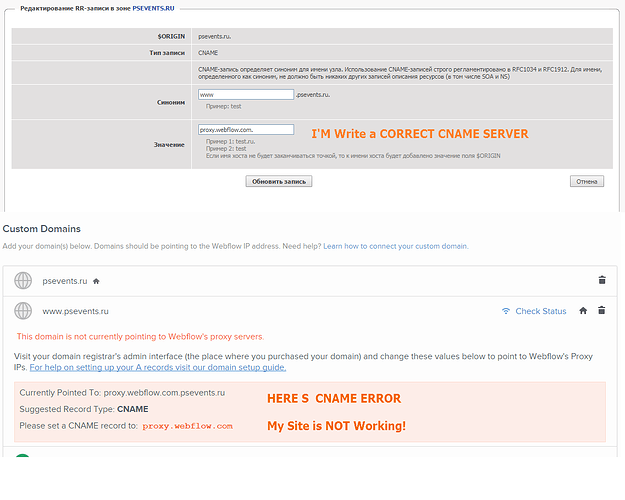Click the proxy.webflow.com CNAME record value
Image resolution: width=625 pixels, height=500 pixels.
point(187,426)
